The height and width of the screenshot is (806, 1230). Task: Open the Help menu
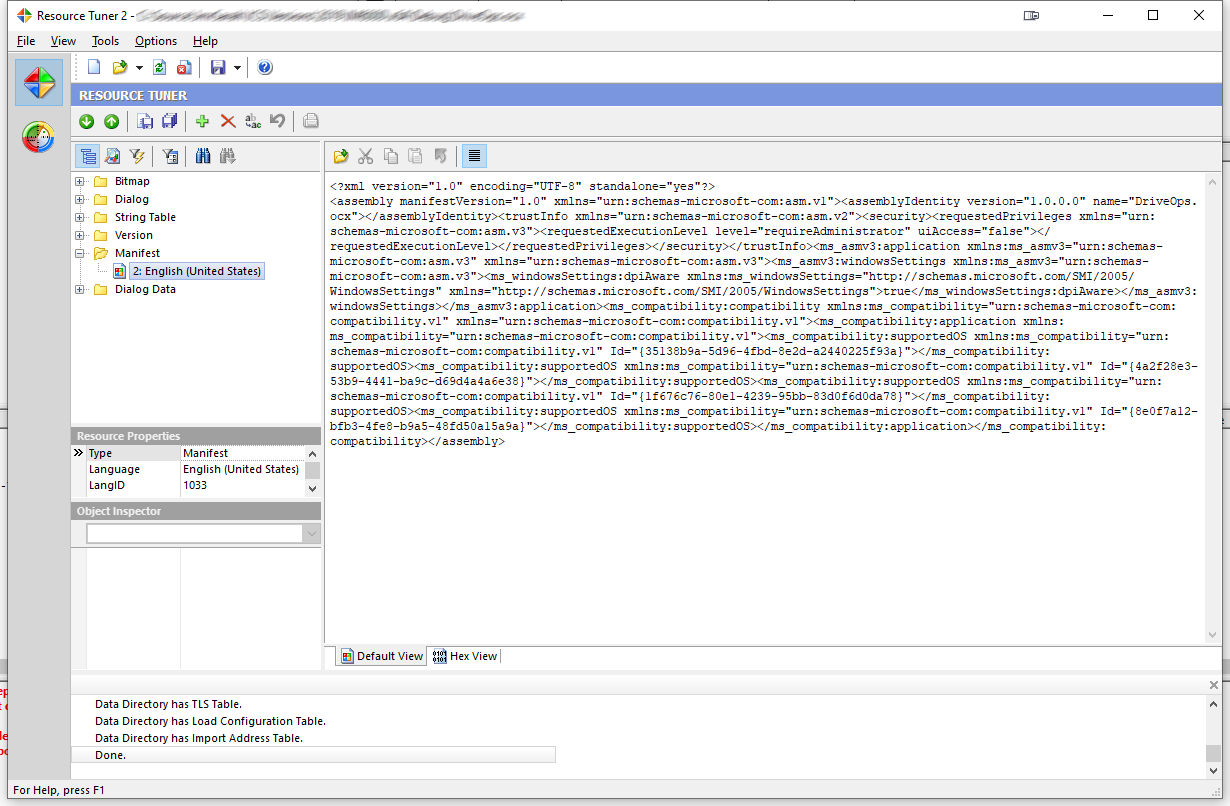tap(205, 41)
